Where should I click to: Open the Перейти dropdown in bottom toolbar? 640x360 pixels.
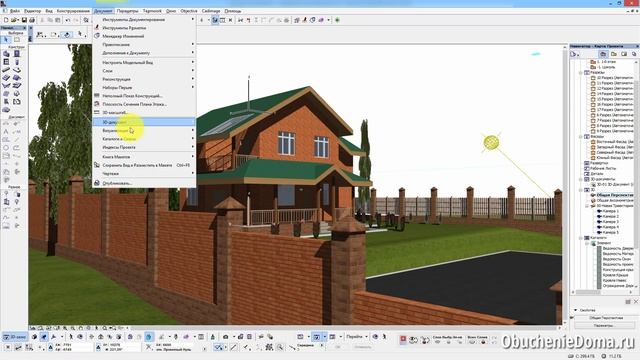[x=357, y=337]
